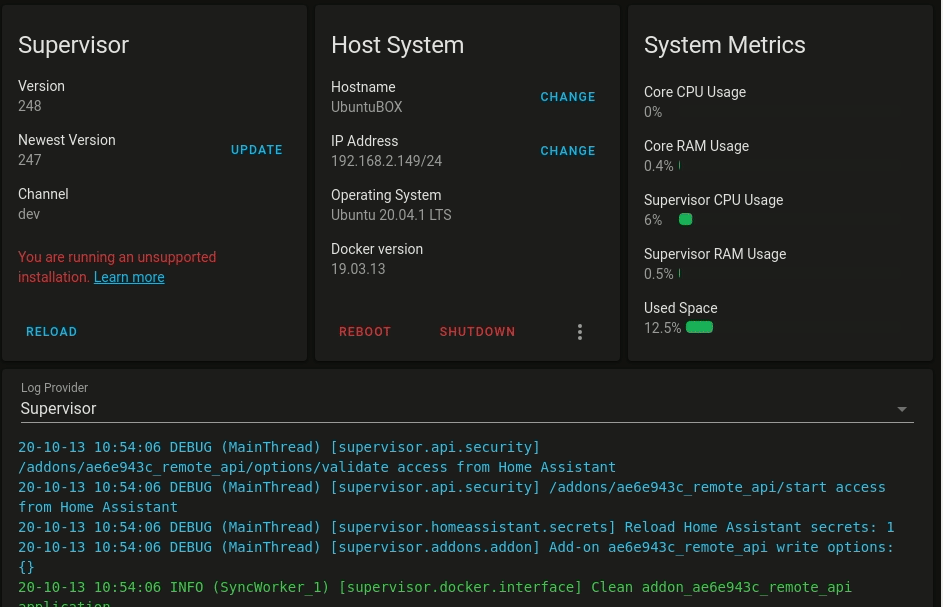Click the Host System heading
This screenshot has width=943, height=607.
coord(398,45)
